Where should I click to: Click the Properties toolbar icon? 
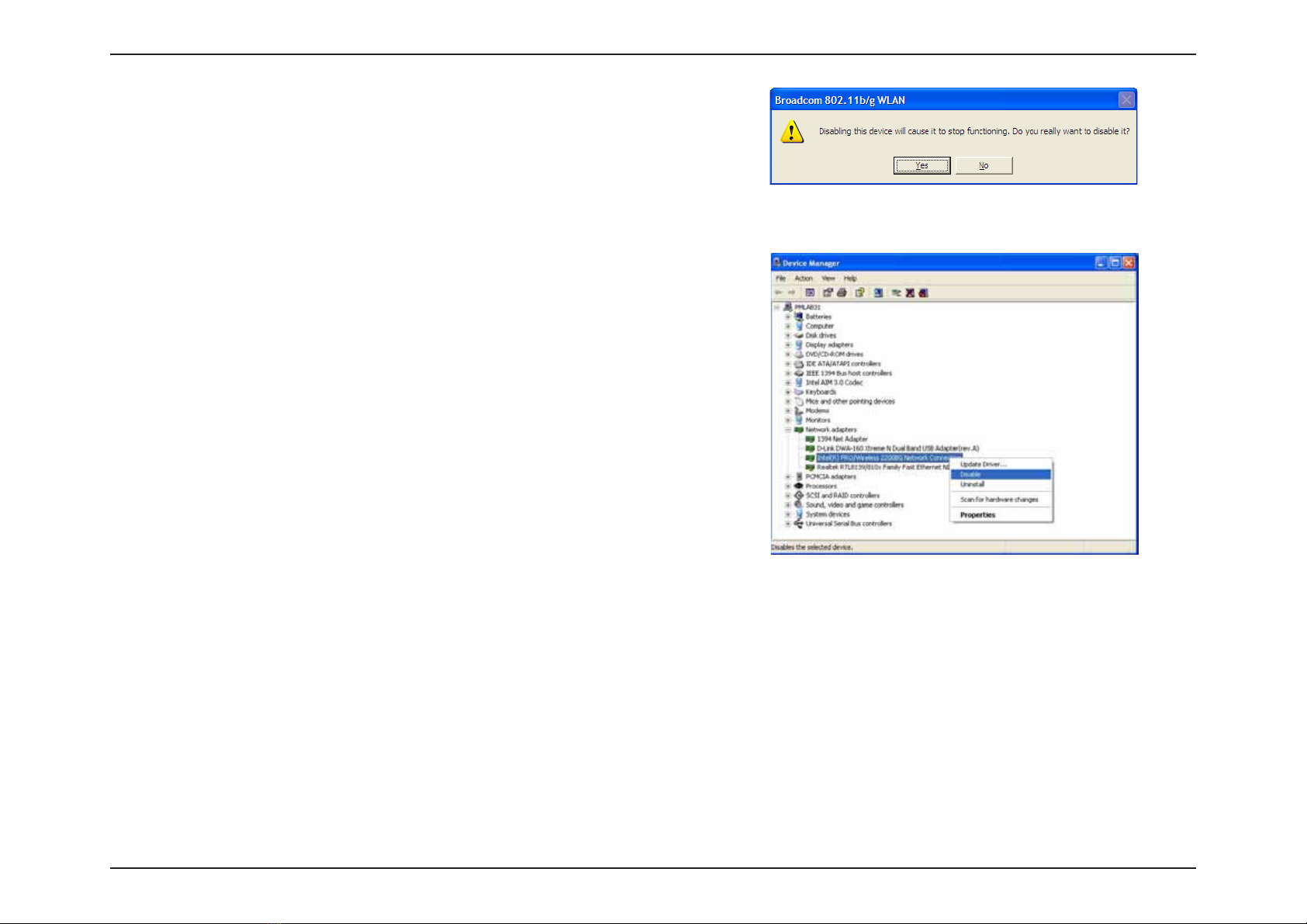(828, 292)
